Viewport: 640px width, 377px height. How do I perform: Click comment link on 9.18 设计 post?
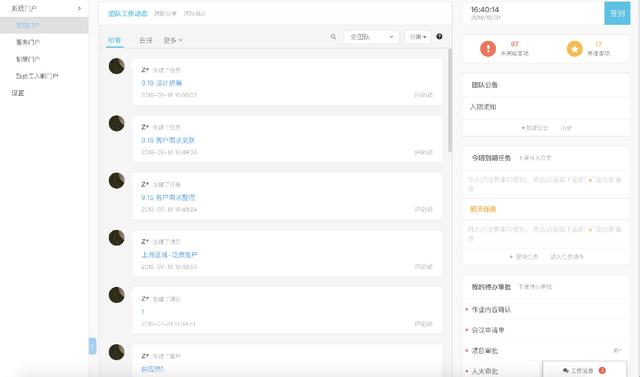pyautogui.click(x=423, y=95)
